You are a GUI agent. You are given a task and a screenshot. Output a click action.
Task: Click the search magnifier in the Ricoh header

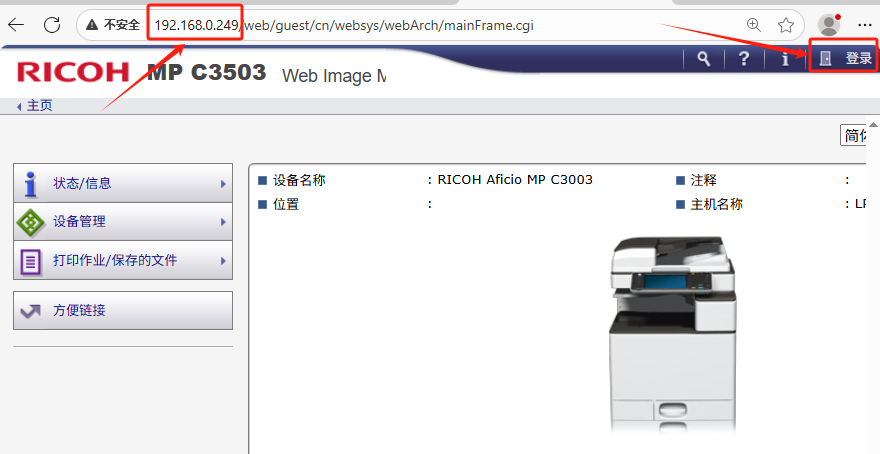coord(704,59)
